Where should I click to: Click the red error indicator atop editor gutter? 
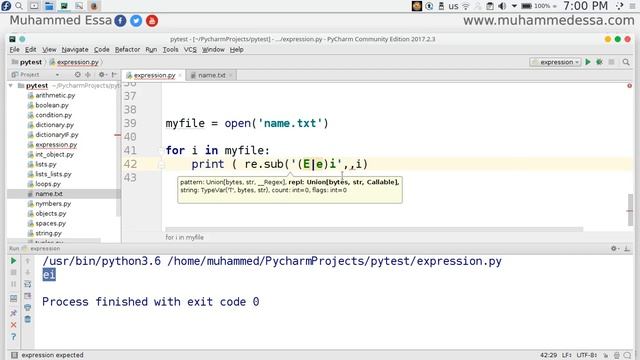(629, 86)
